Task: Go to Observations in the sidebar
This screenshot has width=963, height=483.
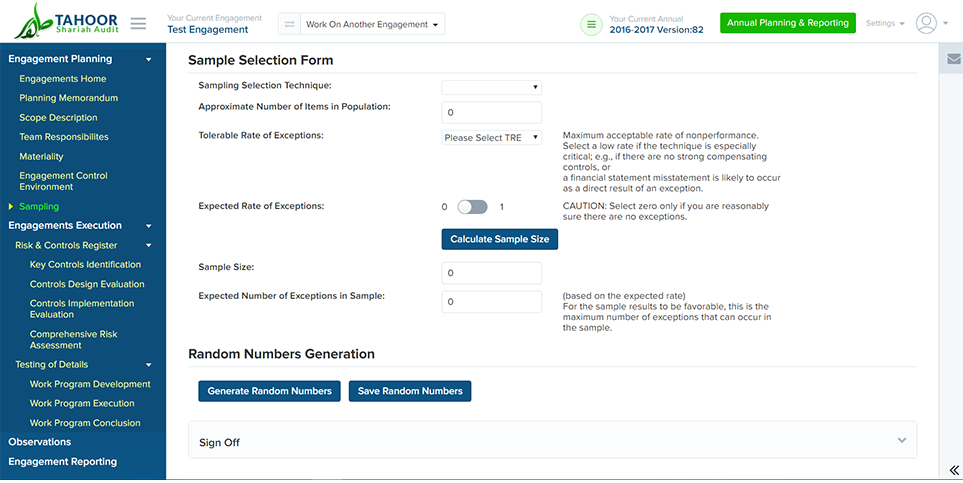Action: 40,442
